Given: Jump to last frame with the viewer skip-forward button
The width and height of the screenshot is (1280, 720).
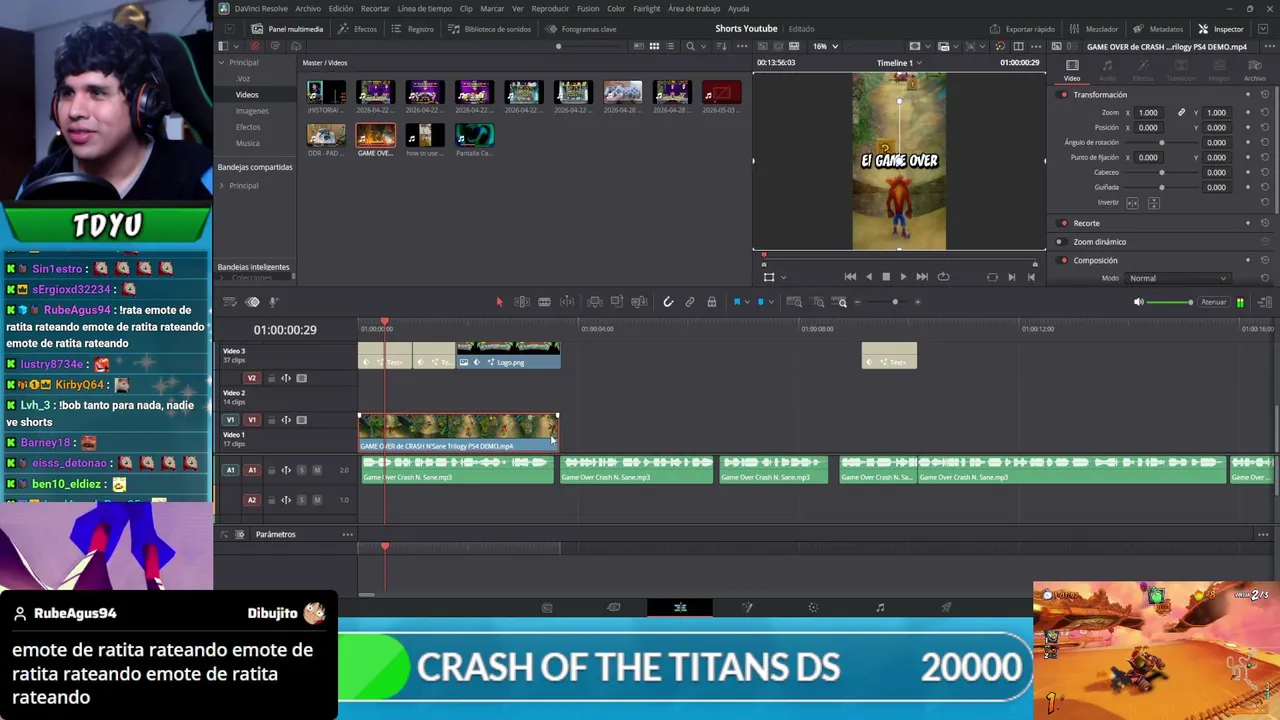Looking at the screenshot, I should click(x=922, y=277).
